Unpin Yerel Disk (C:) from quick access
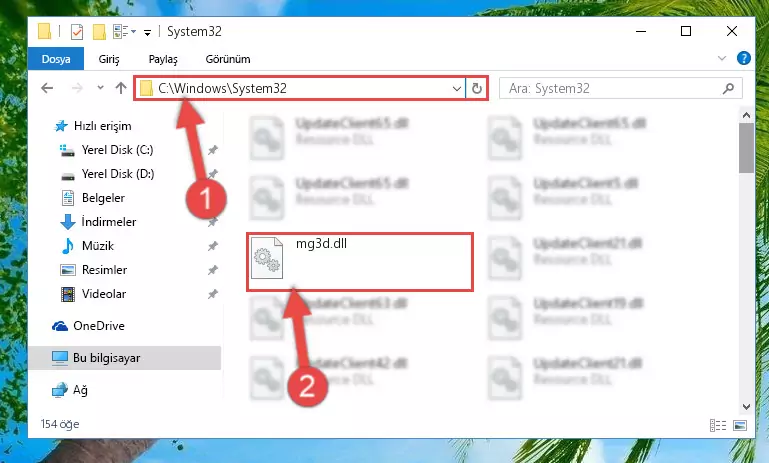The image size is (769, 463). pyautogui.click(x=212, y=150)
